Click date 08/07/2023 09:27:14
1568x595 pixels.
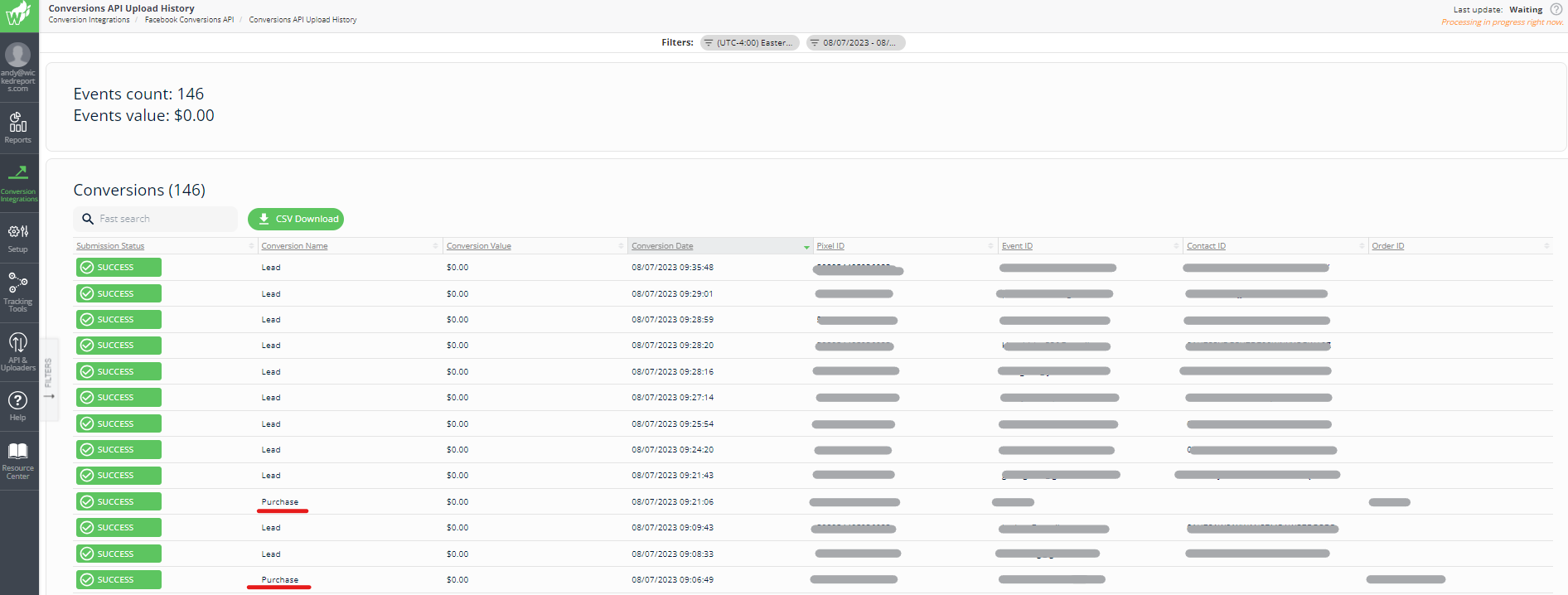coord(672,398)
